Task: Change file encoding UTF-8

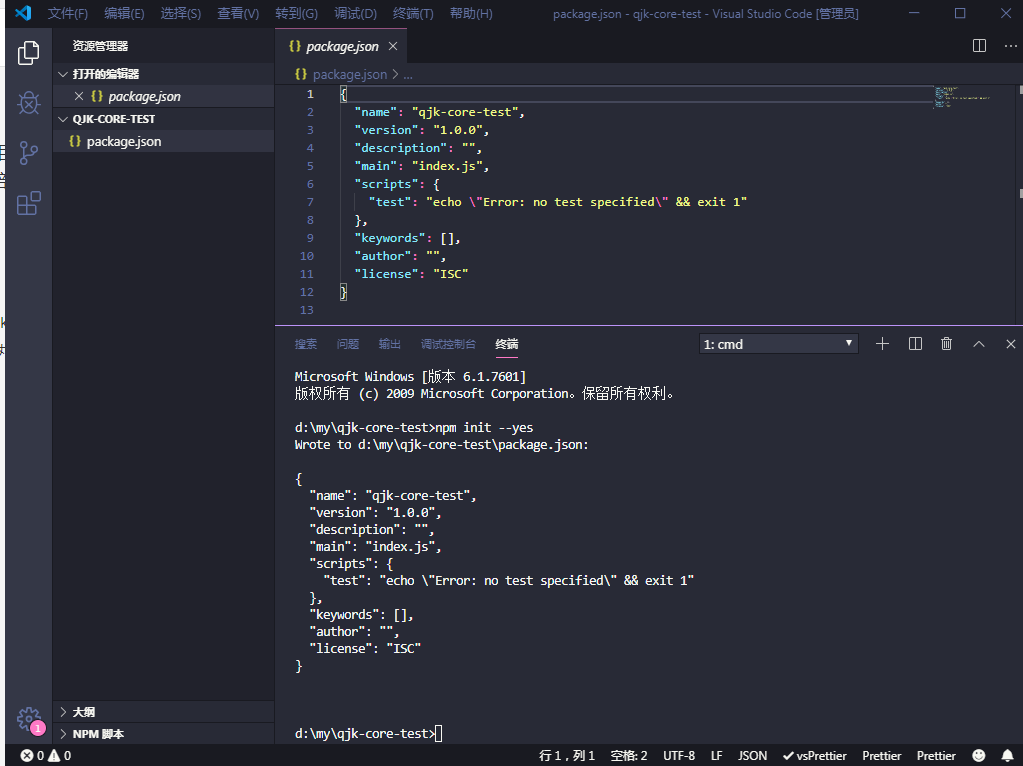Action: [679, 756]
